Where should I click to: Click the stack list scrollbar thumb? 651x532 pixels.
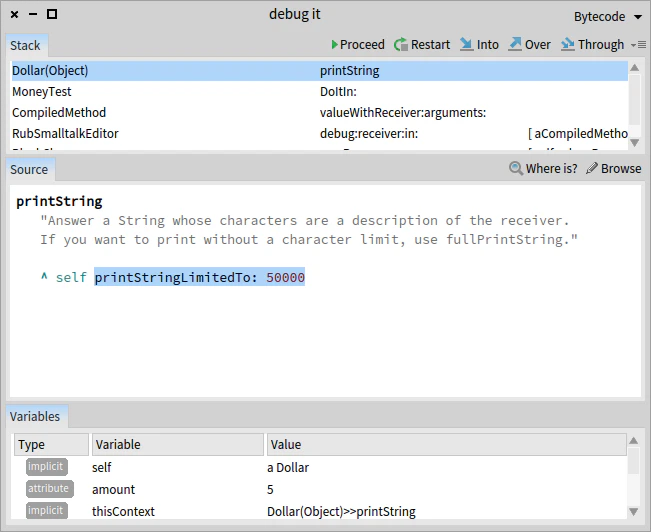point(634,100)
